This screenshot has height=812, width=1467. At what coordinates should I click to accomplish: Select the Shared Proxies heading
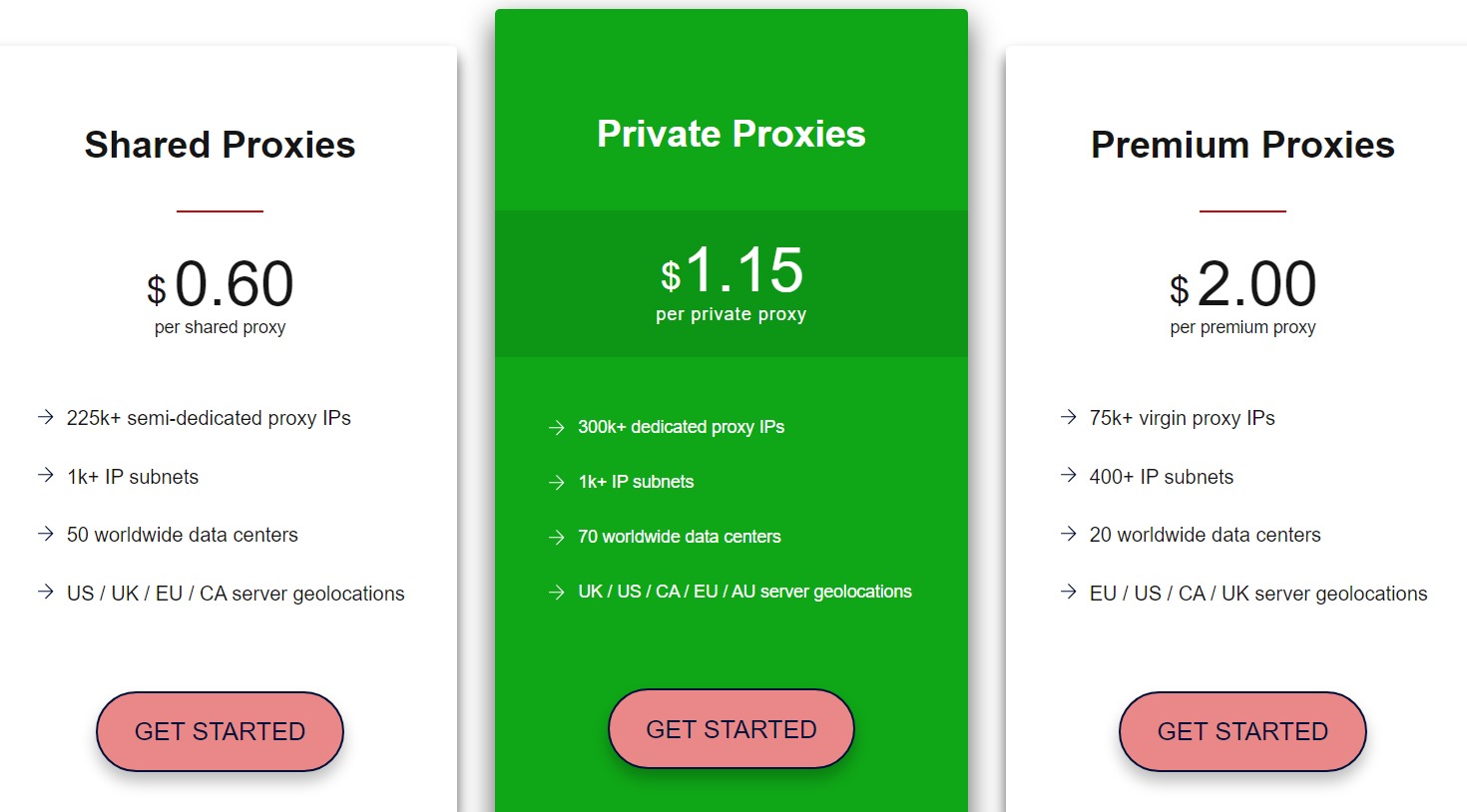tap(220, 145)
